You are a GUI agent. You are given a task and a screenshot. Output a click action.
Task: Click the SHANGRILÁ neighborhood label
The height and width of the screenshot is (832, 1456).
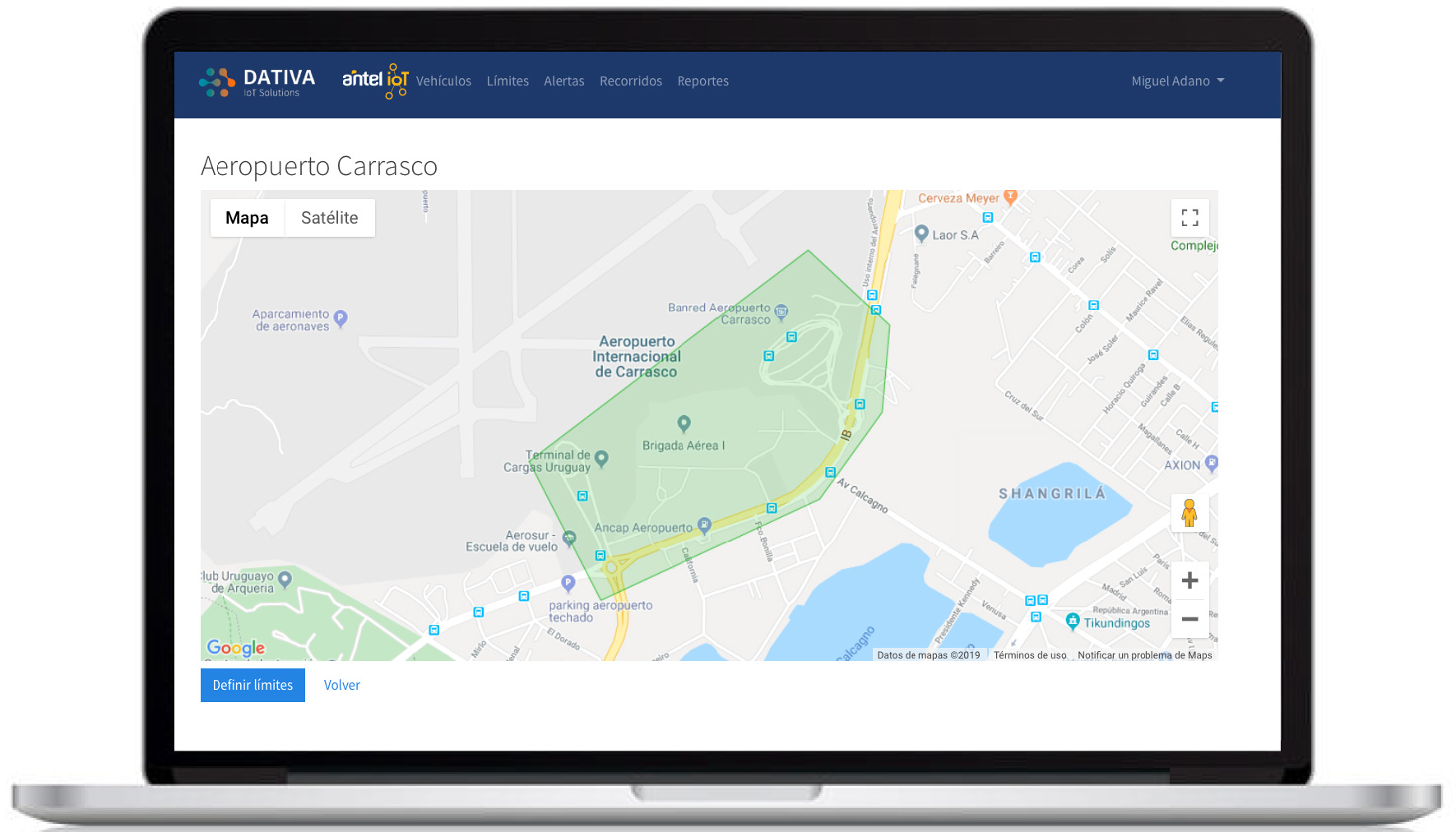coord(1052,494)
